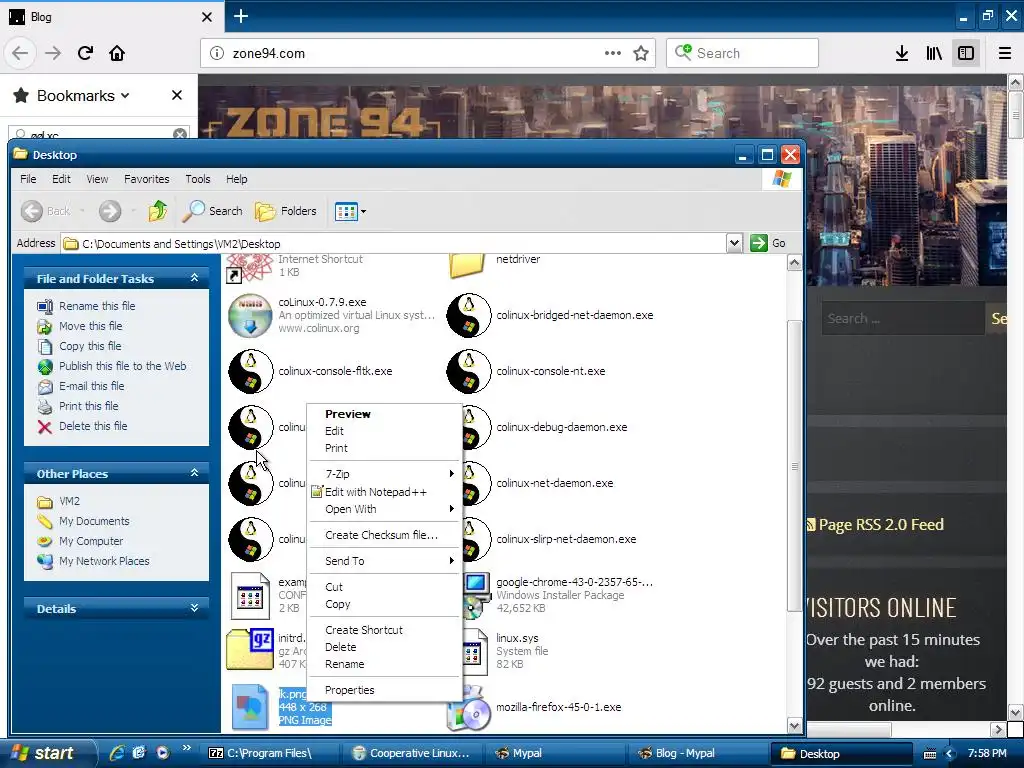This screenshot has height=768, width=1024.
Task: Bookmark this page with star icon
Action: [x=641, y=53]
